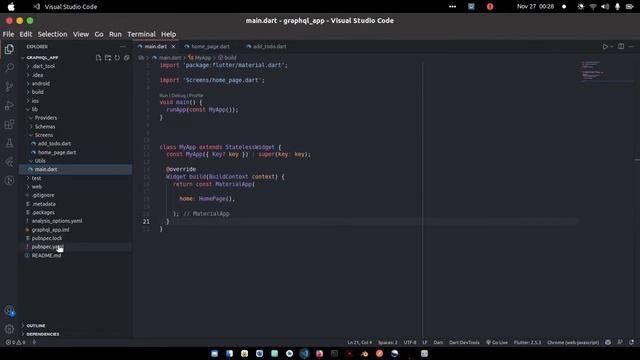
Task: Open home_page.dart in Explorer tree
Action: [57, 152]
